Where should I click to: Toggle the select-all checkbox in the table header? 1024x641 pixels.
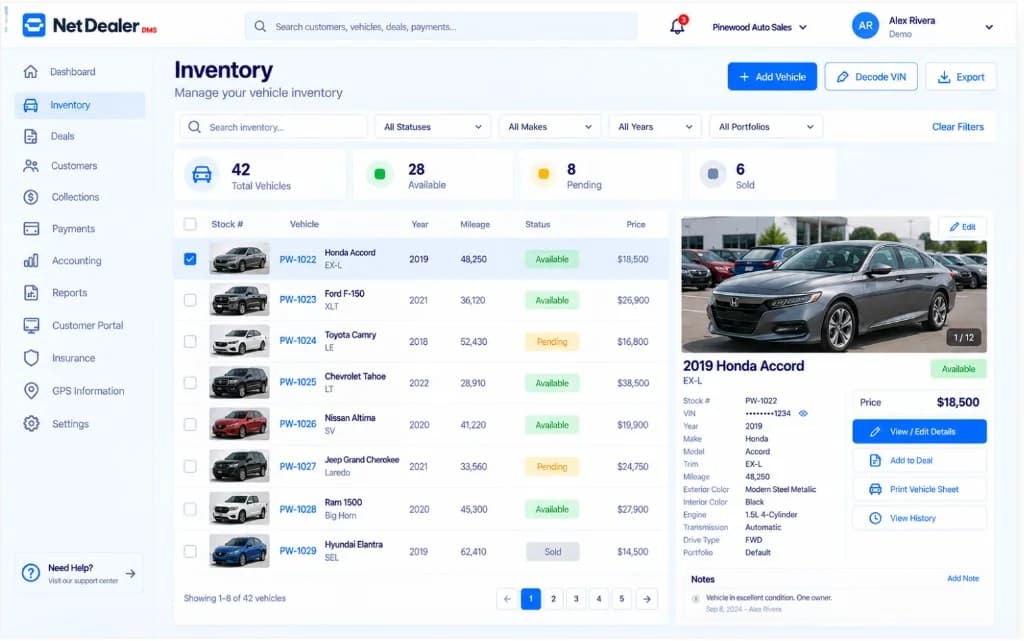[190, 224]
